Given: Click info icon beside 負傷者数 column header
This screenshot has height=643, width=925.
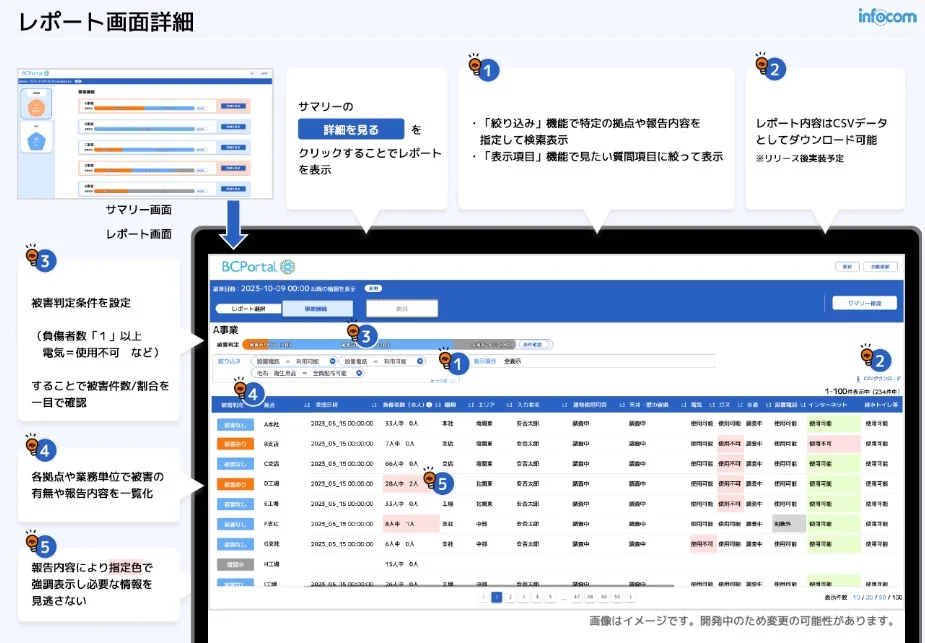Looking at the screenshot, I should click(429, 405).
